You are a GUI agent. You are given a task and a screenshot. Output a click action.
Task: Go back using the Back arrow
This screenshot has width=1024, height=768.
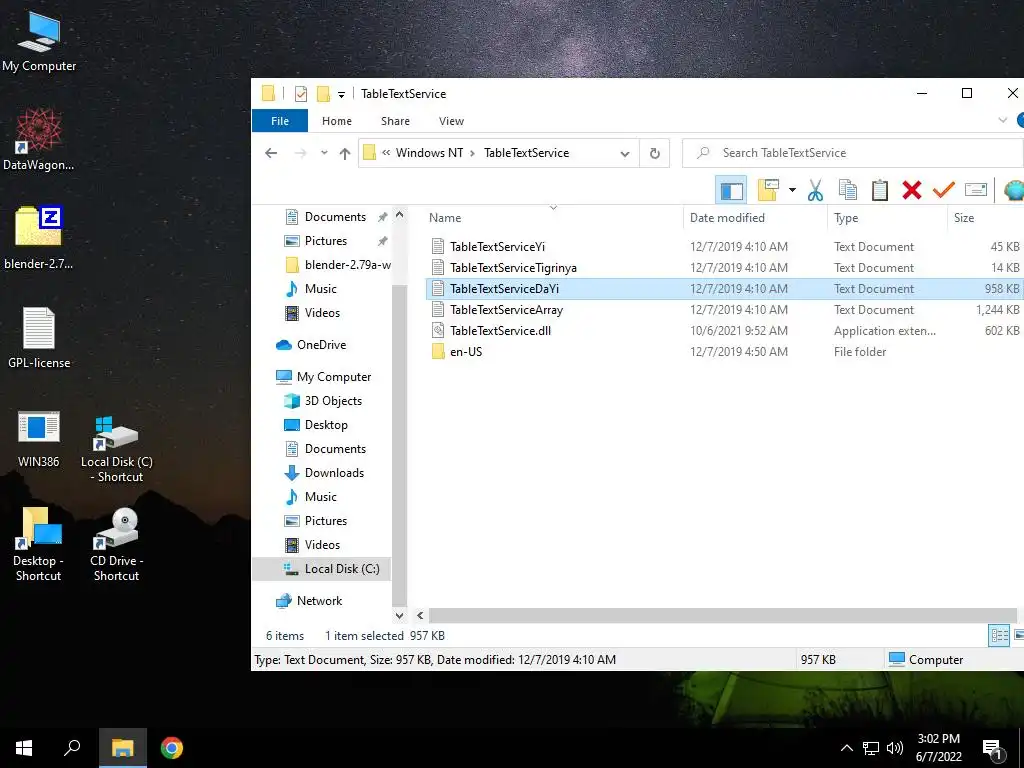click(271, 153)
